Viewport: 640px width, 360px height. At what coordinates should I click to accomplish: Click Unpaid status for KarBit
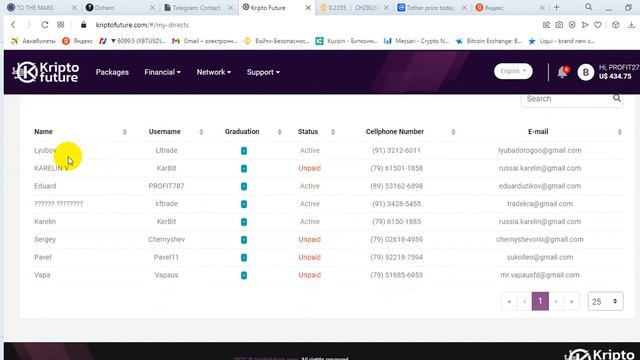click(309, 168)
